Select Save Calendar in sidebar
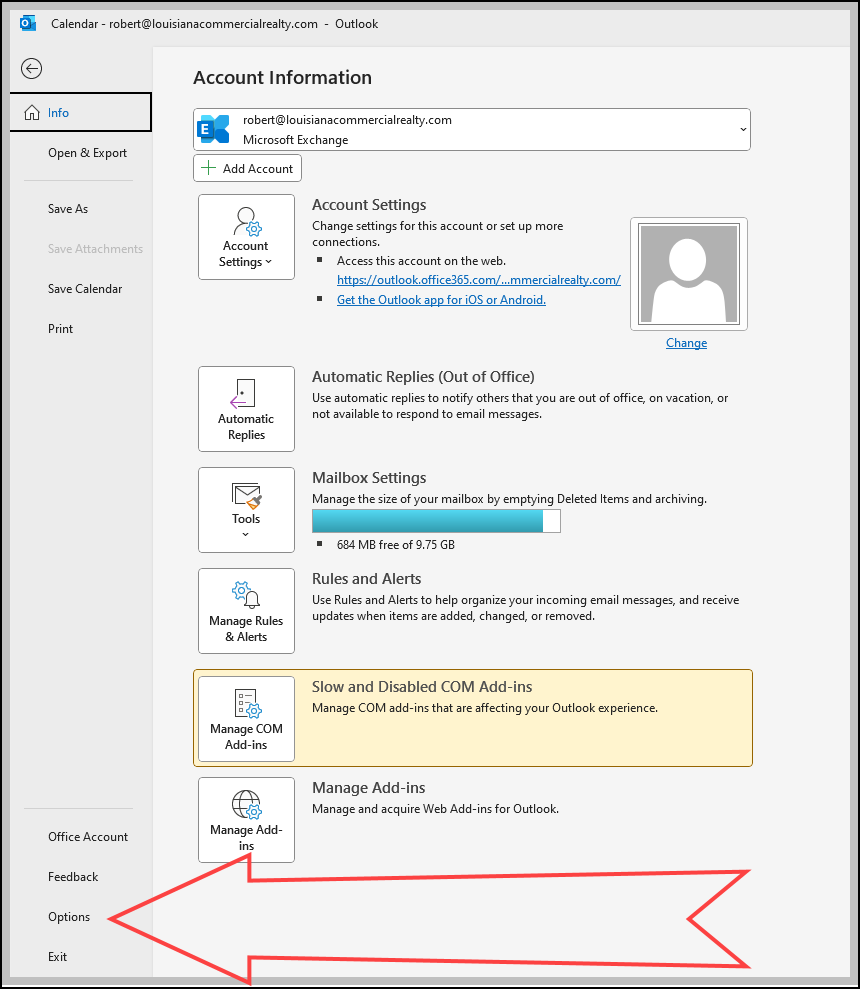Viewport: 860px width, 989px height. click(85, 289)
